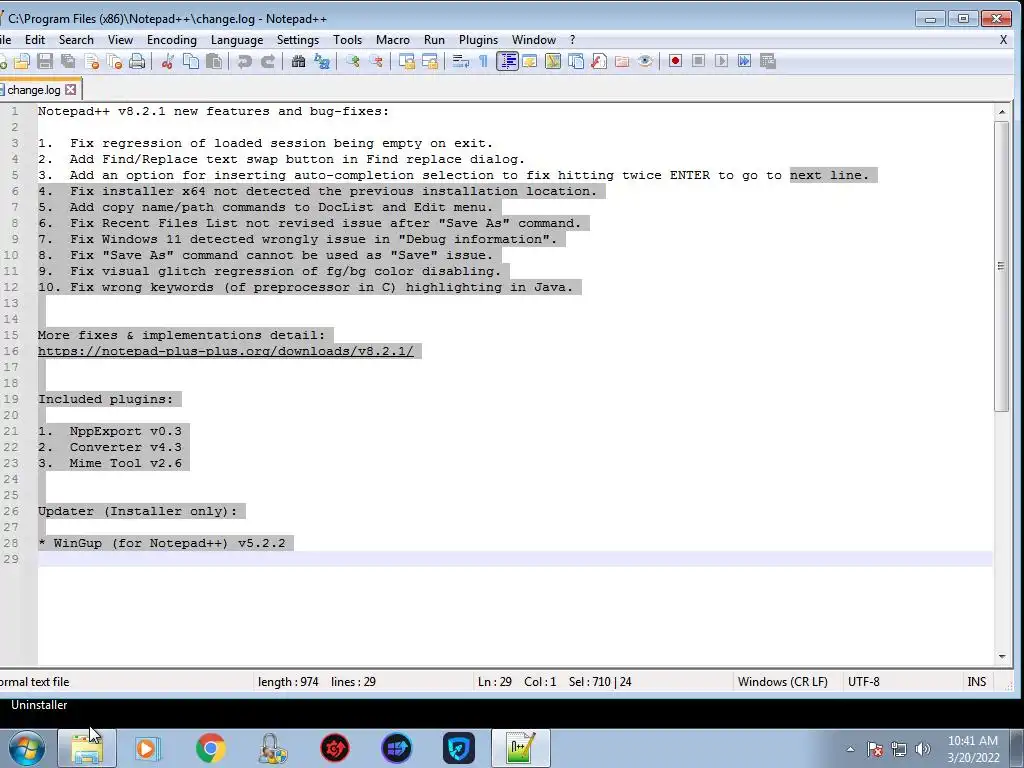
Task: Toggle synchronized vertical scrolling icon
Action: 407,61
